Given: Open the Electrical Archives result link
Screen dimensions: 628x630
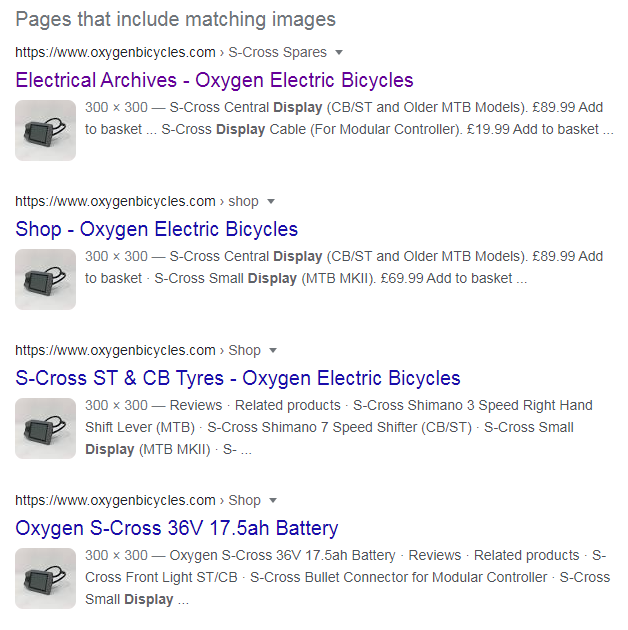Looking at the screenshot, I should pyautogui.click(x=214, y=80).
